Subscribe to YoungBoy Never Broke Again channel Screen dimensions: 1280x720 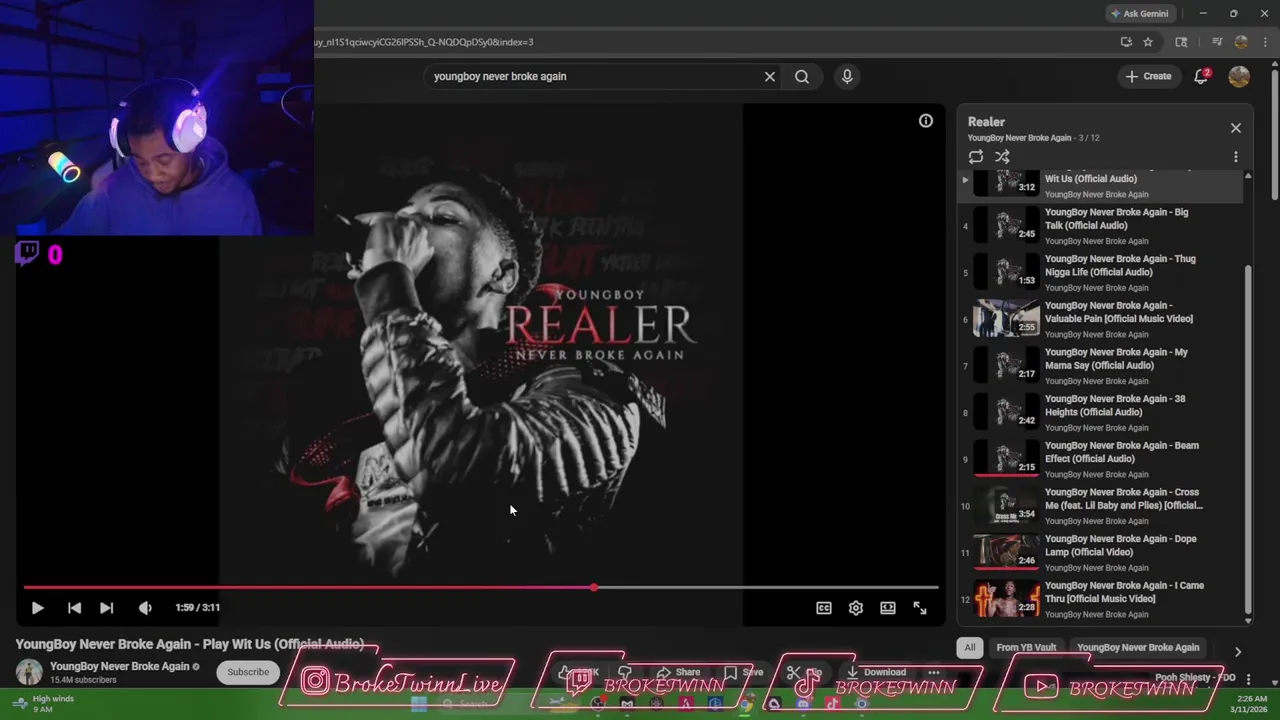point(248,672)
